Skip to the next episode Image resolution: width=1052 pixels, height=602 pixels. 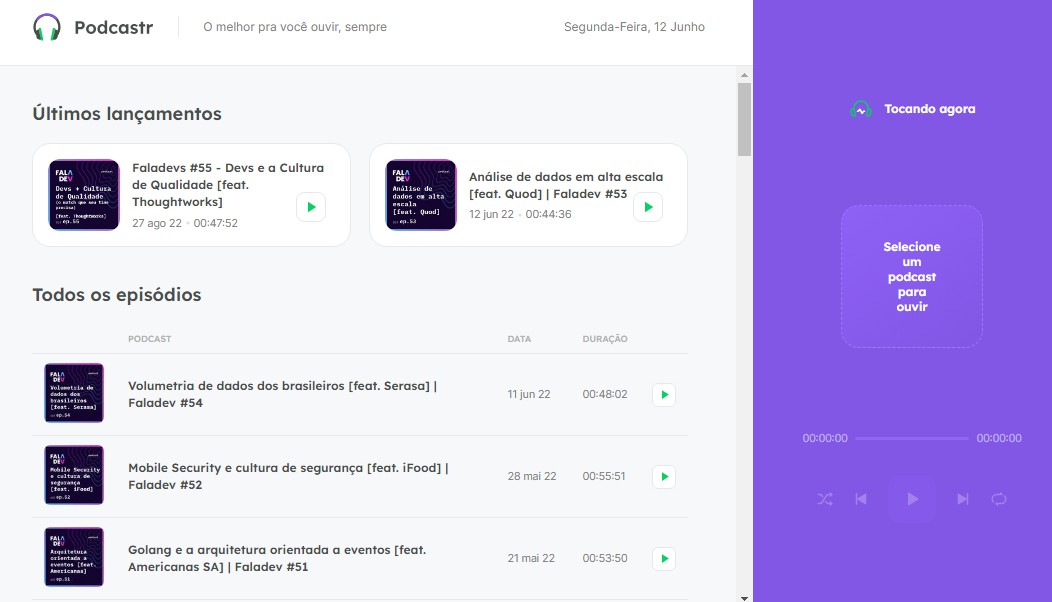(963, 498)
